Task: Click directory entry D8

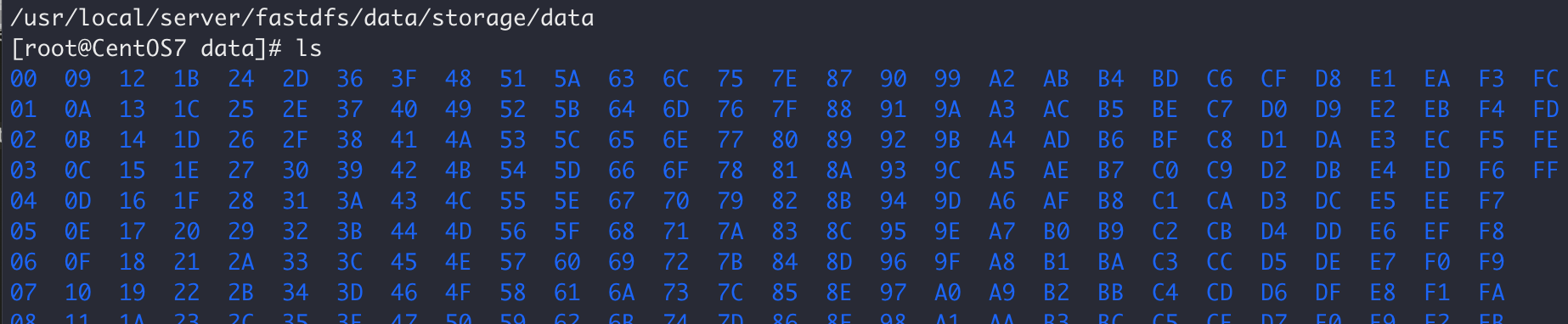Action: point(1328,79)
